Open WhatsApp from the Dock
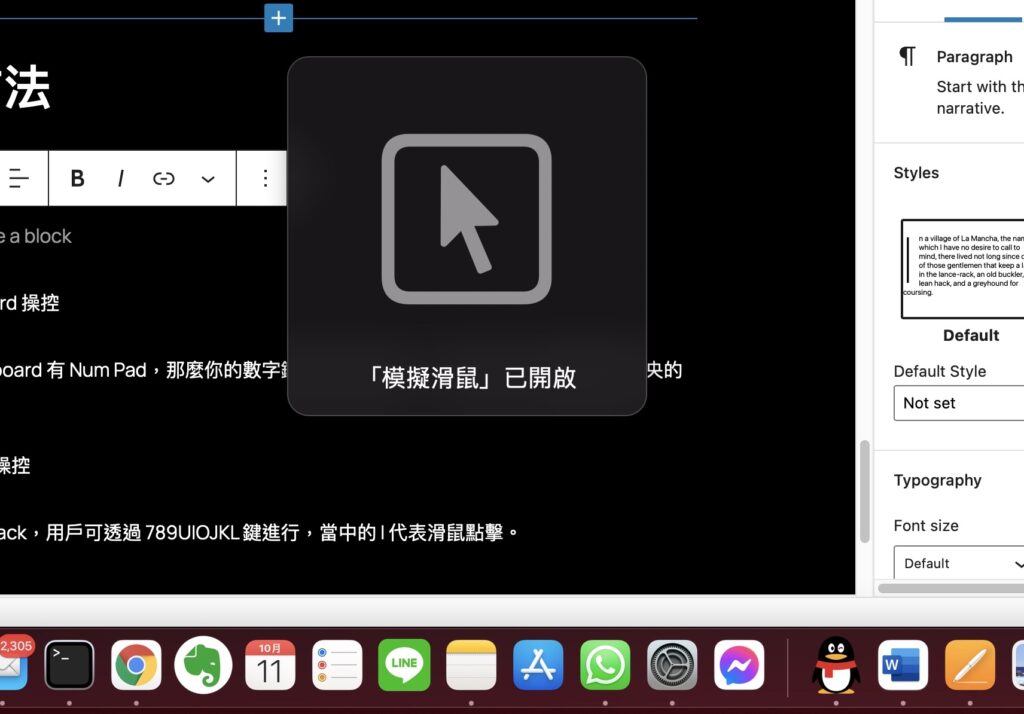This screenshot has height=714, width=1024. click(604, 663)
